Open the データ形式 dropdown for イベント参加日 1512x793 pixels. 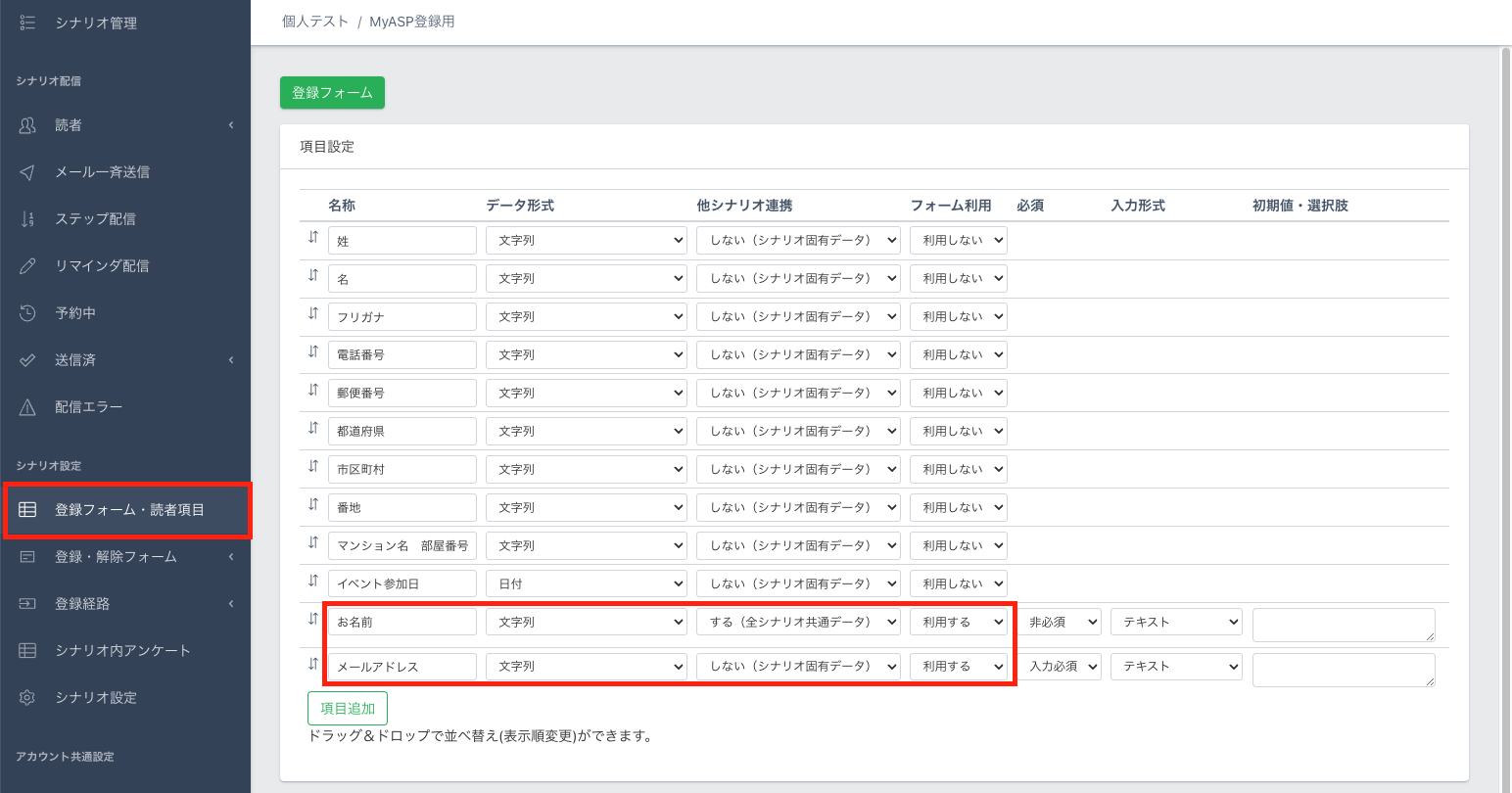click(x=586, y=583)
